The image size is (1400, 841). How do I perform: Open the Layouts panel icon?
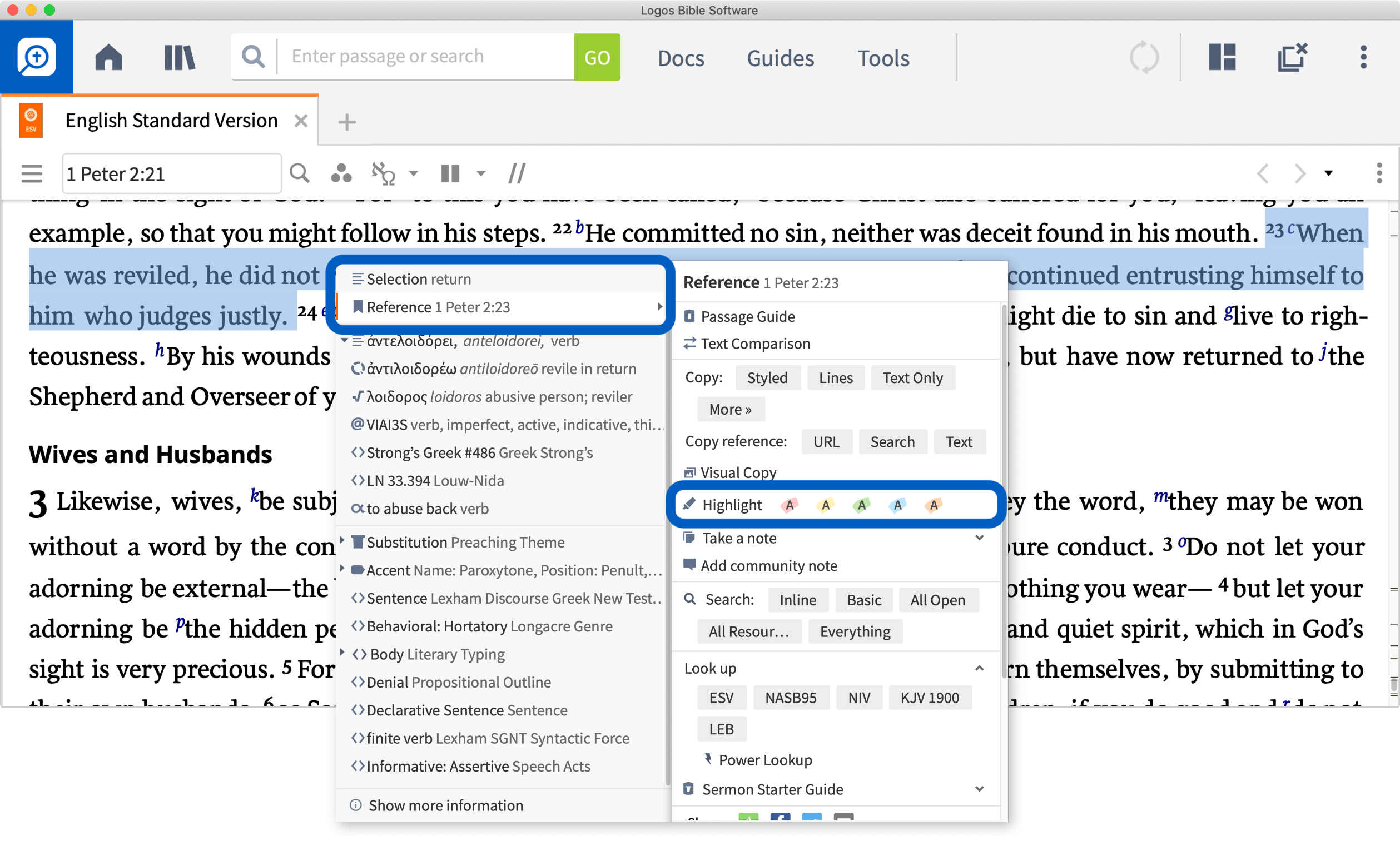[x=1222, y=57]
